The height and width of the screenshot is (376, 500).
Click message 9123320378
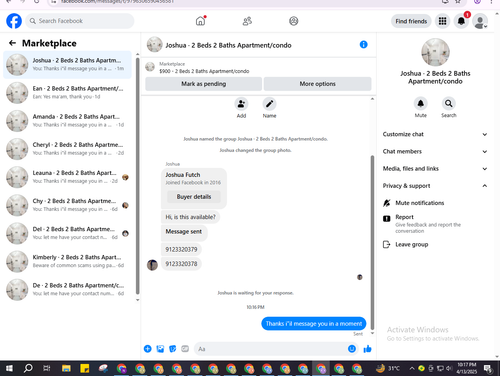click(x=181, y=264)
